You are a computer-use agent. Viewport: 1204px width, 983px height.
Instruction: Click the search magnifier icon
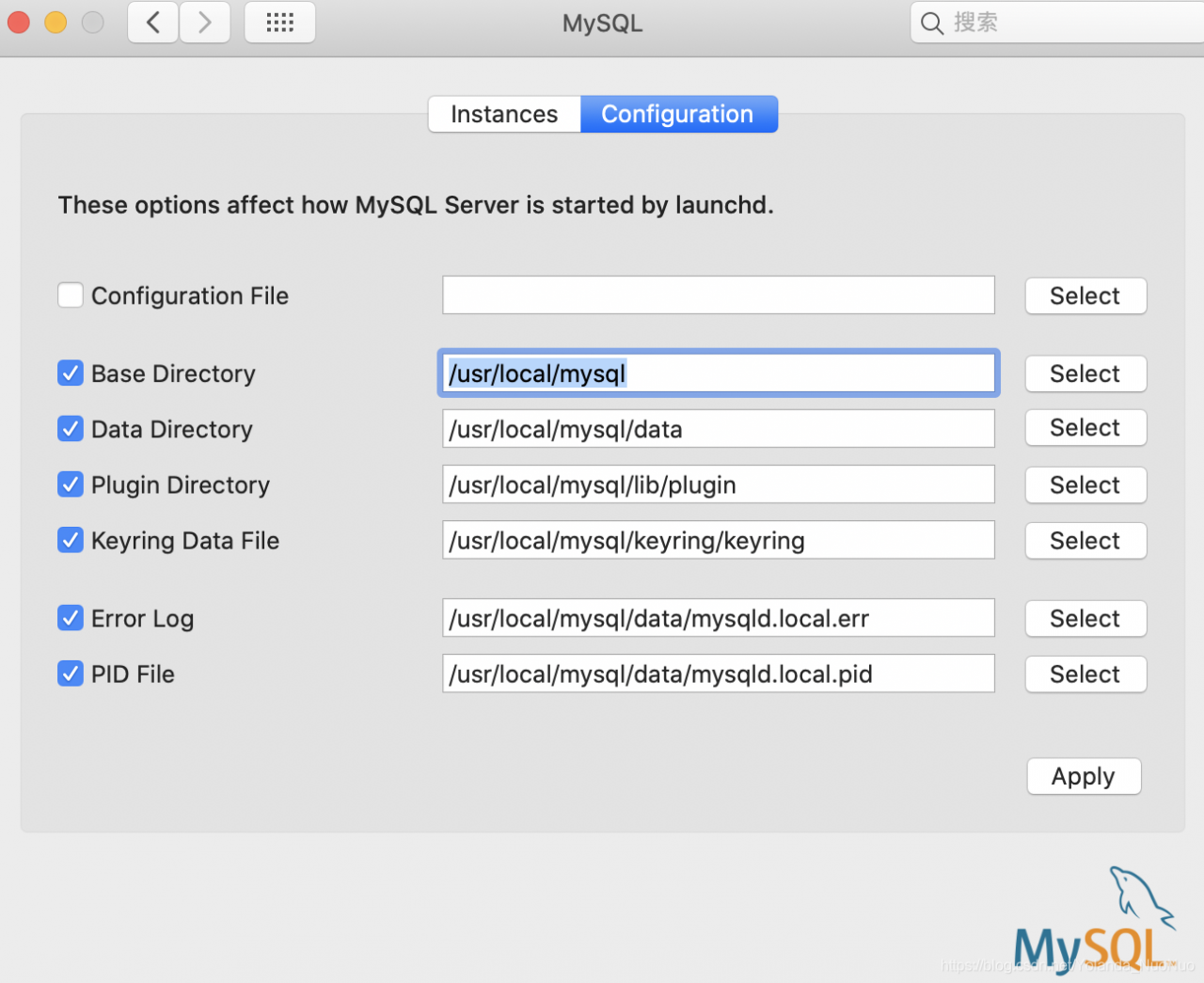click(x=931, y=23)
